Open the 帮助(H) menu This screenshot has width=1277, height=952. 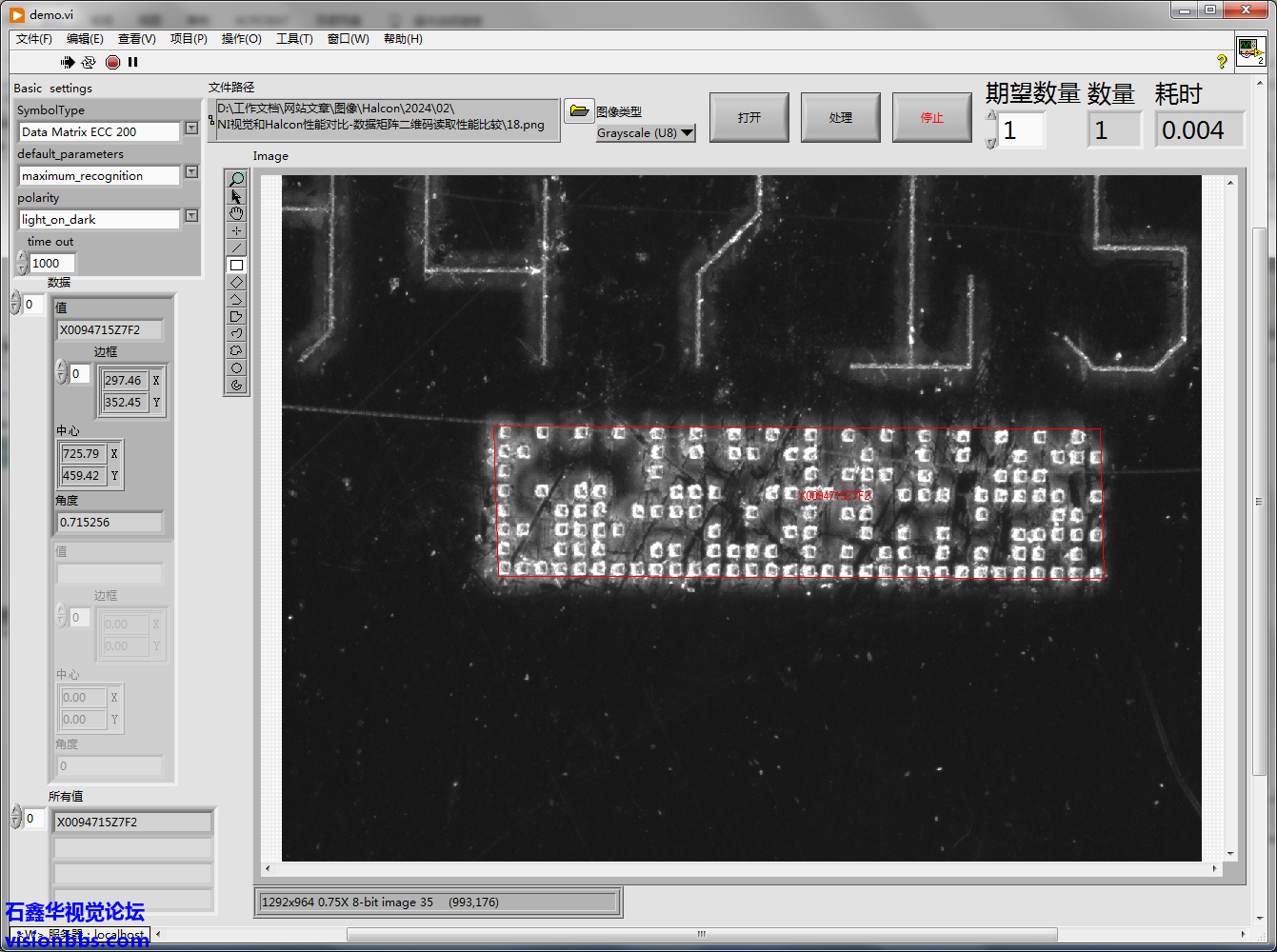[x=403, y=39]
